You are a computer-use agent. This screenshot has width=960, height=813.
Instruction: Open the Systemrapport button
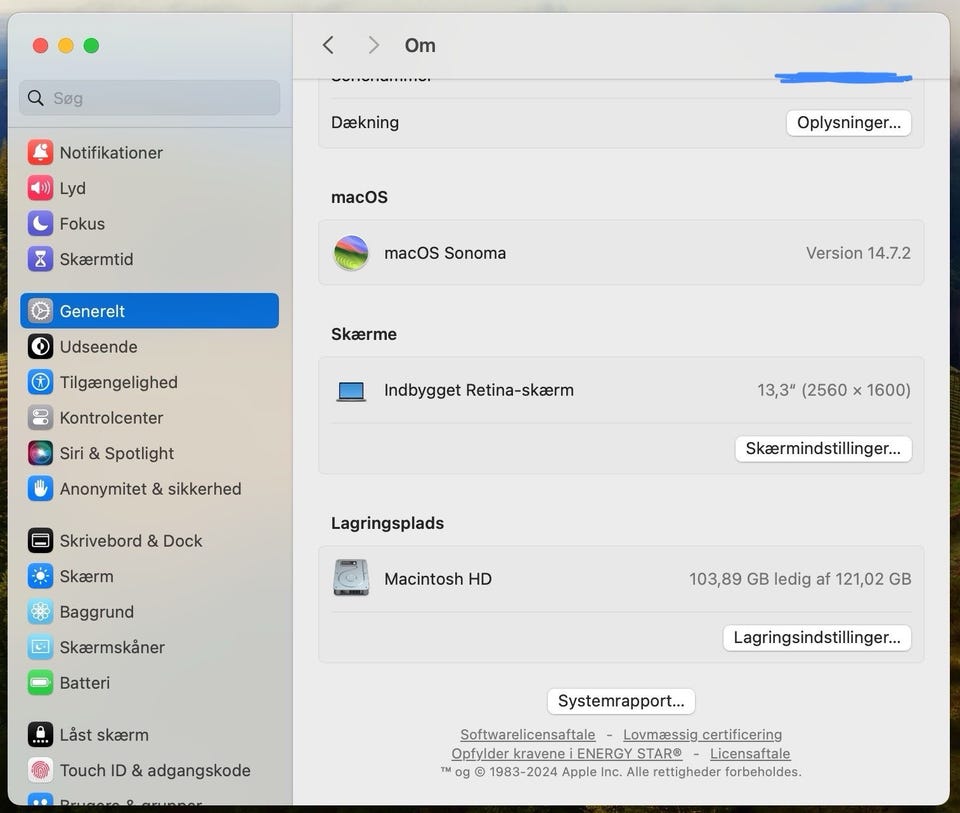[621, 701]
